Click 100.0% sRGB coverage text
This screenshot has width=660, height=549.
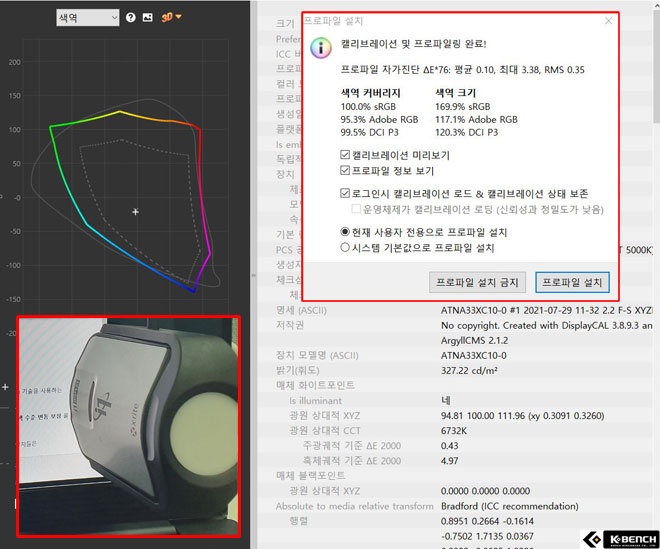click(368, 107)
